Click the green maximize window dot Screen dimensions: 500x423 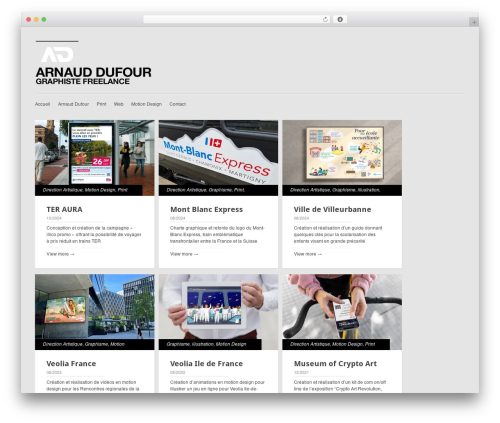44,20
